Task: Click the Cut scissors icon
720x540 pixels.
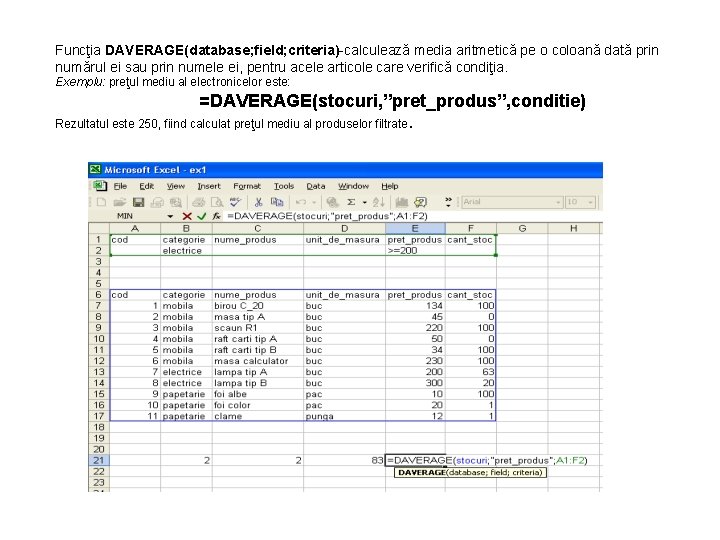Action: 259,202
